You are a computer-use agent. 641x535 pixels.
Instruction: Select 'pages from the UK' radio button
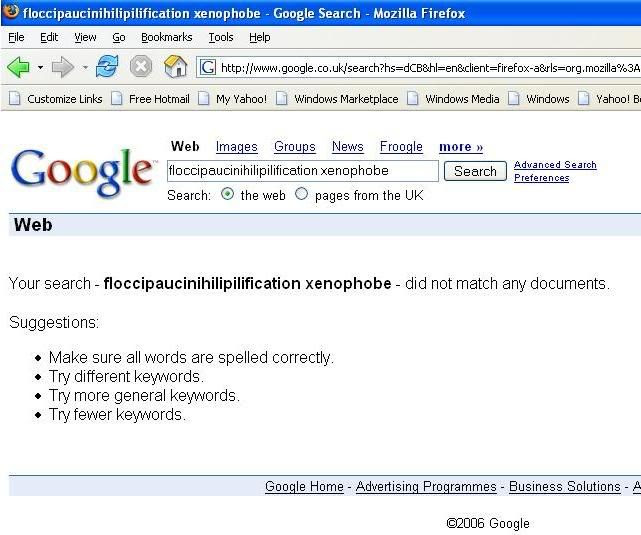(301, 194)
